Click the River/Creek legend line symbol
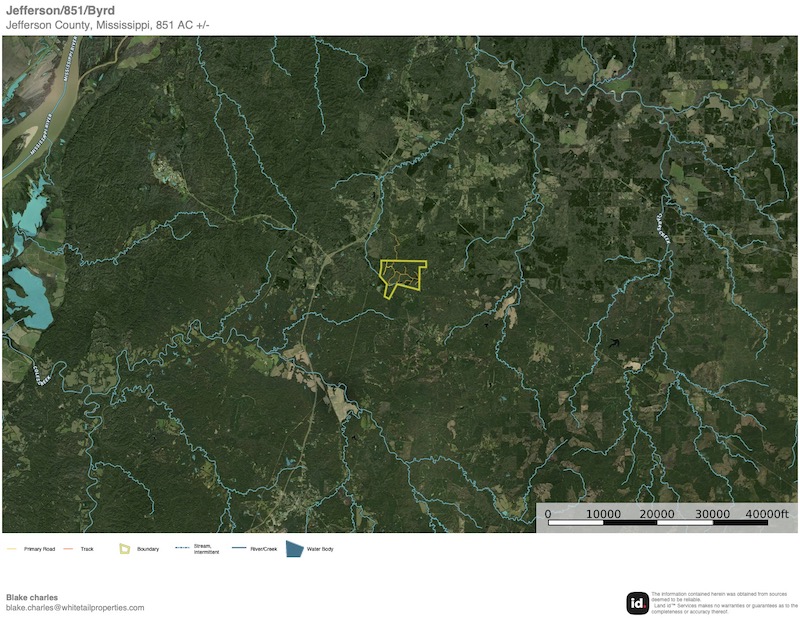Viewport: 800px width, 618px height. (239, 549)
